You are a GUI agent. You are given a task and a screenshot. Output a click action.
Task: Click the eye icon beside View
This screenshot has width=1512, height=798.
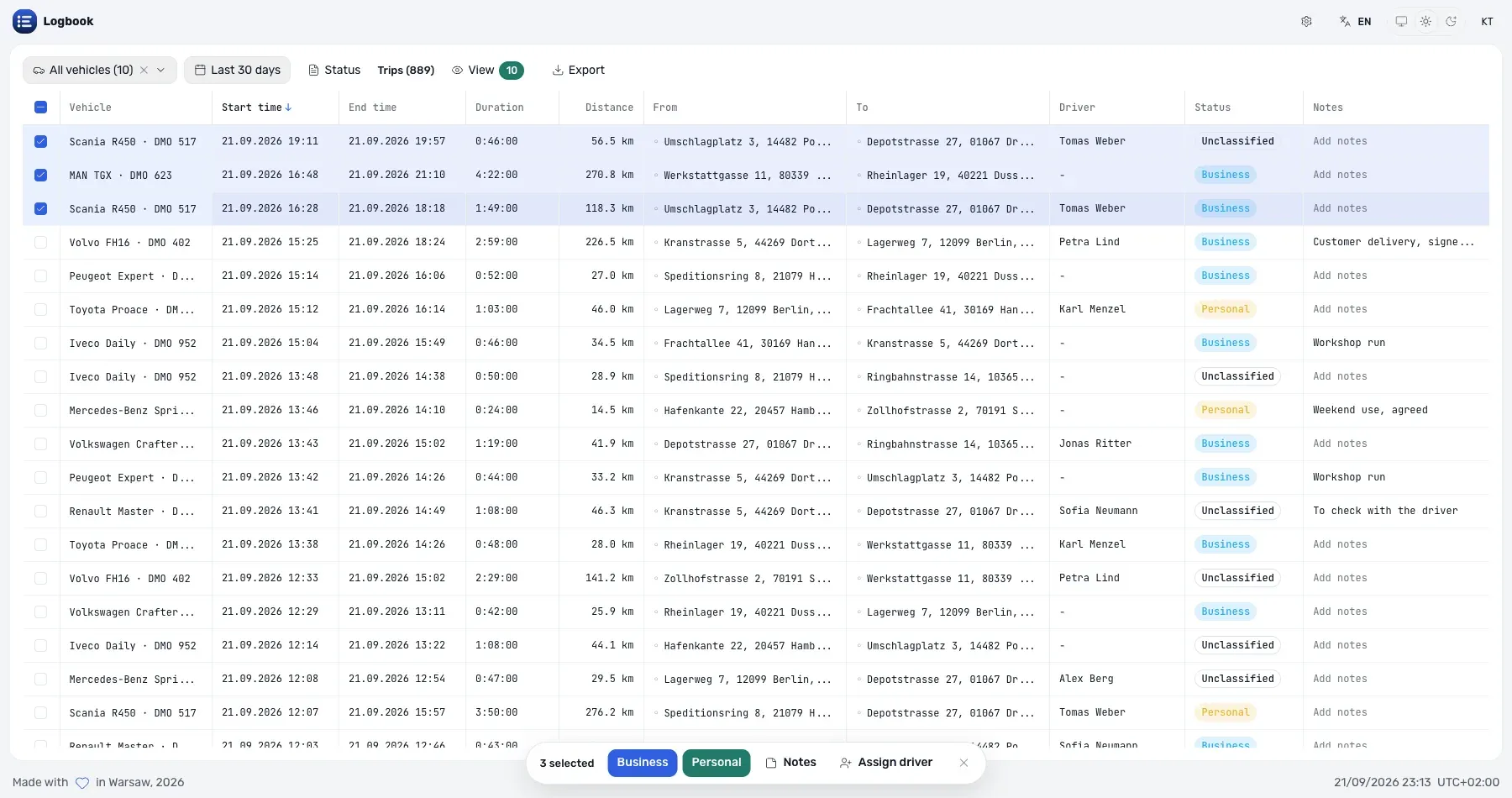coord(458,71)
